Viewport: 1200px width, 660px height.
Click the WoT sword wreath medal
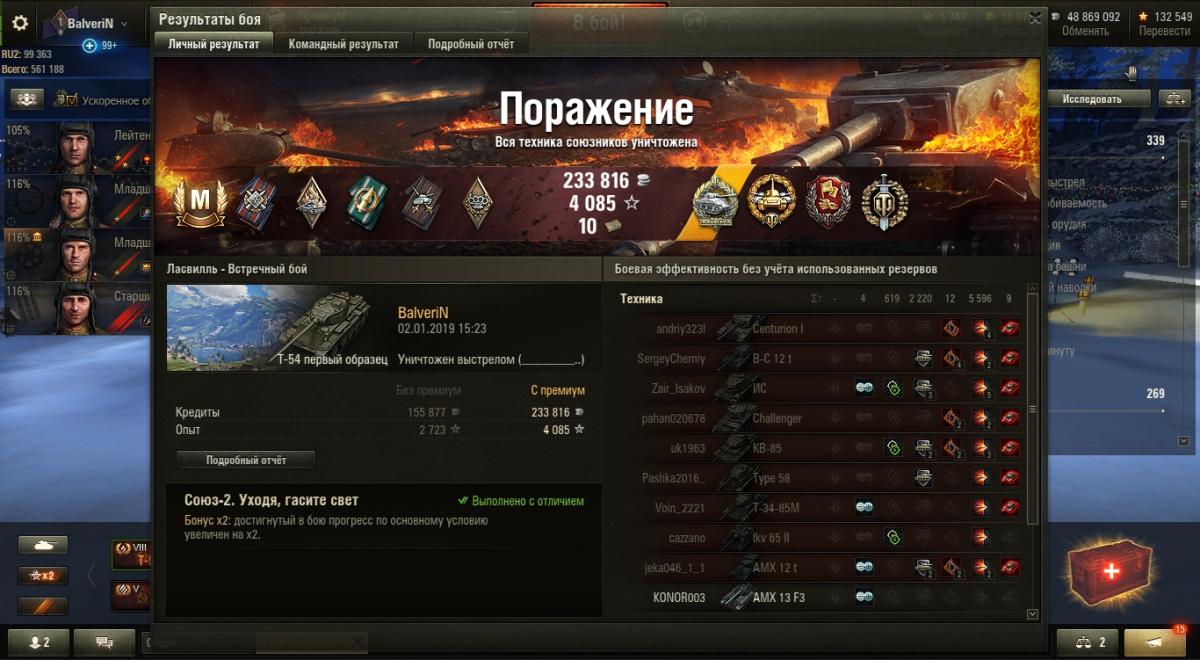pos(883,202)
